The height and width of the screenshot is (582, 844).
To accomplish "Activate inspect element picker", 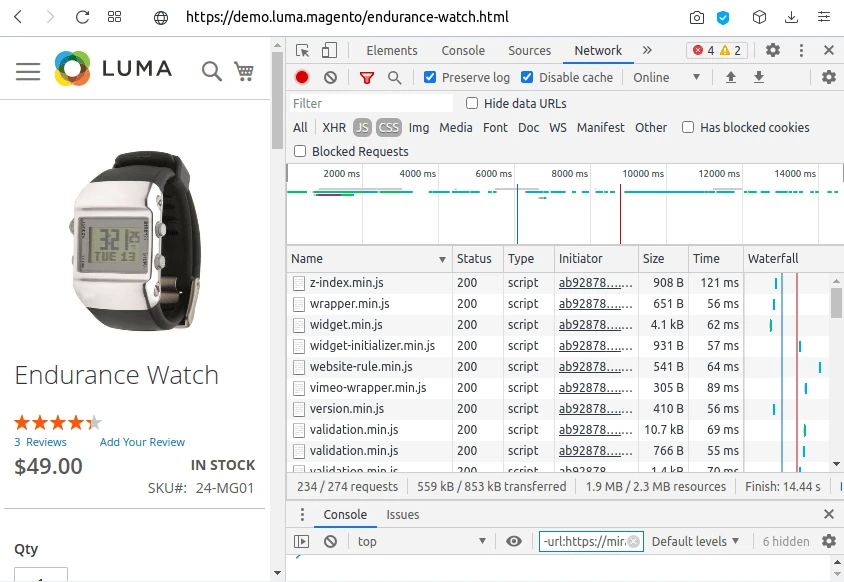I will tap(303, 50).
